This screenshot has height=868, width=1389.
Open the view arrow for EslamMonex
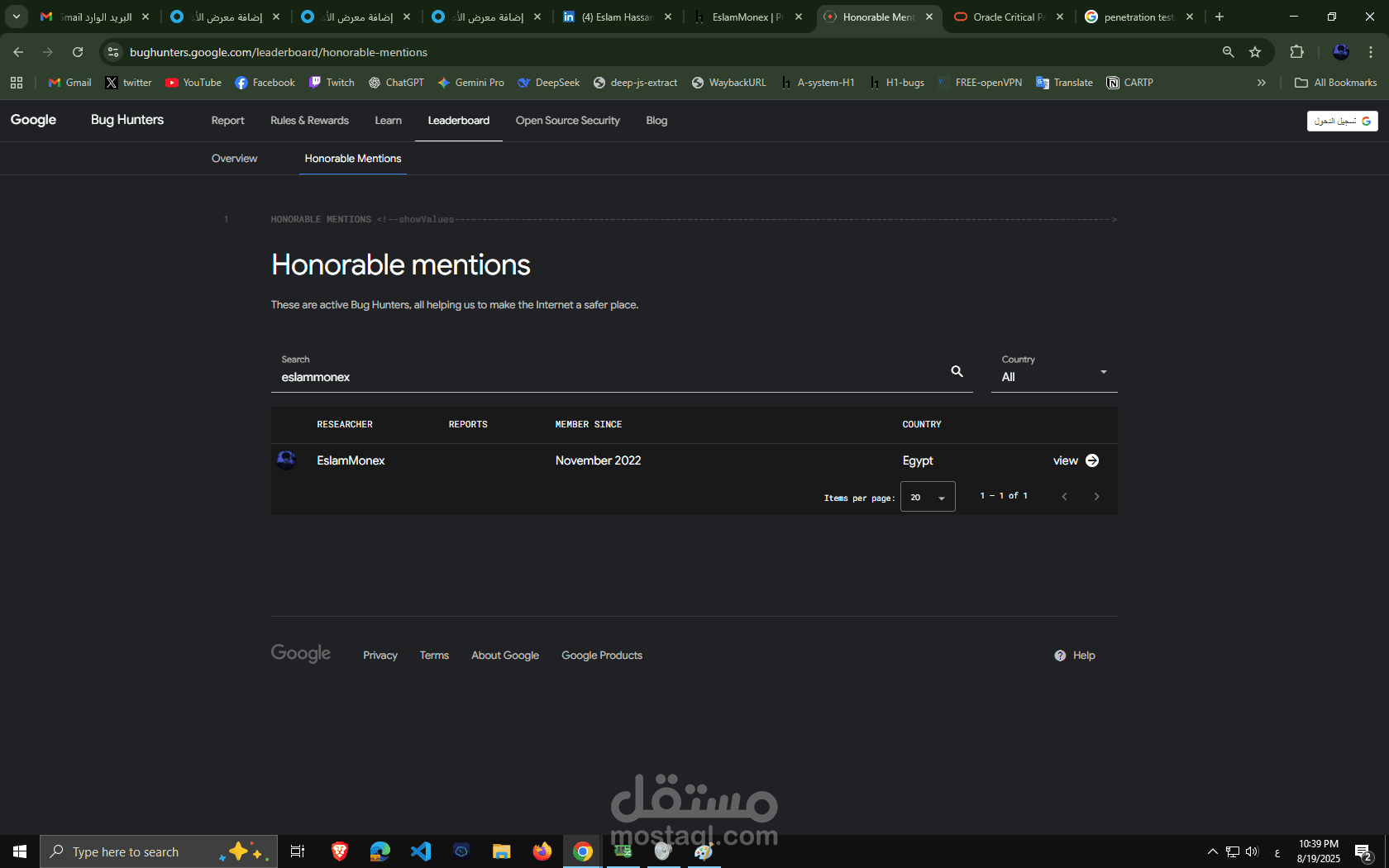[x=1092, y=460]
